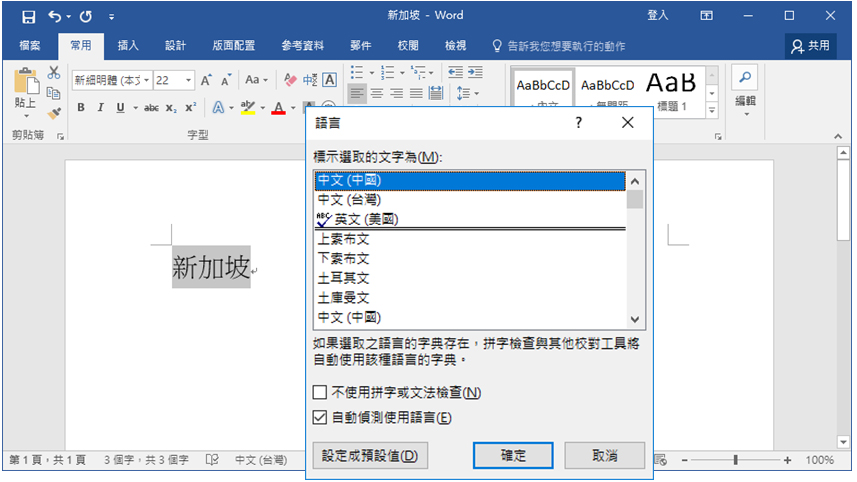Viewport: 857px width, 482px height.
Task: Expand the styles gallery more arrow
Action: [712, 110]
